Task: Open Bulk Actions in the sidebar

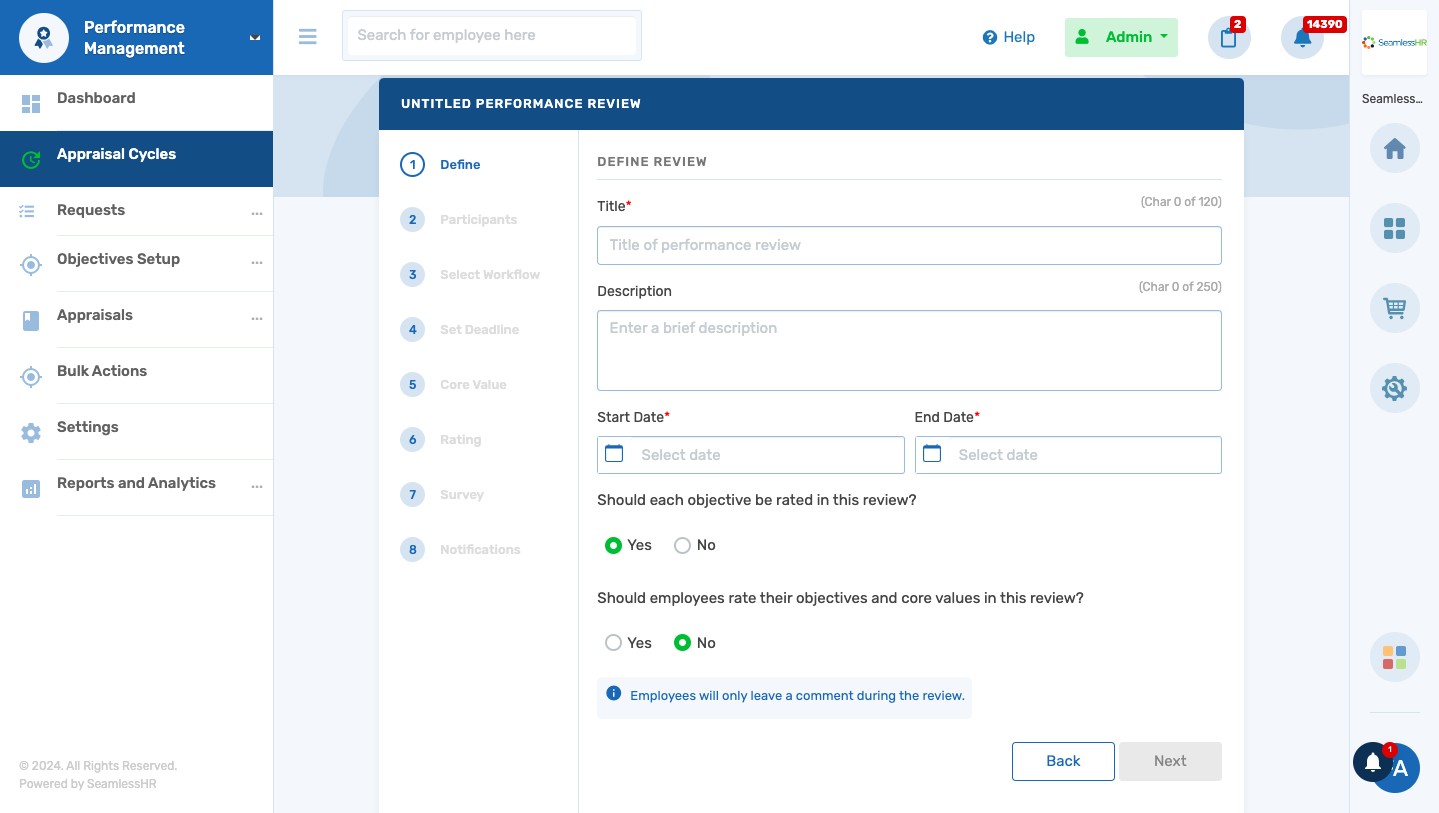Action: pyautogui.click(x=136, y=376)
